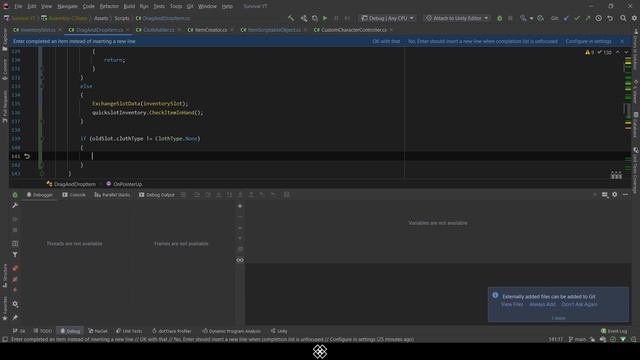Click the add watch plus icon
Viewport: 640px width, 360px height.
coord(240,206)
